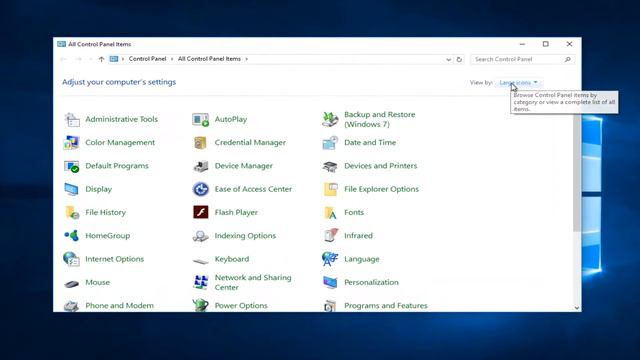Image resolution: width=640 pixels, height=360 pixels.
Task: Click the scrollbar down arrow
Action: (x=577, y=308)
